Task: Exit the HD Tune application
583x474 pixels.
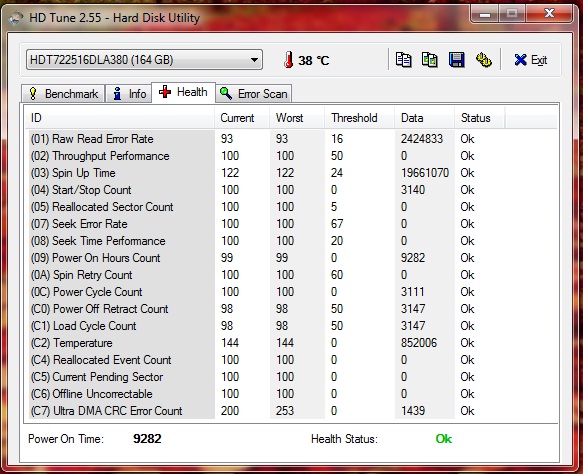Action: point(531,60)
